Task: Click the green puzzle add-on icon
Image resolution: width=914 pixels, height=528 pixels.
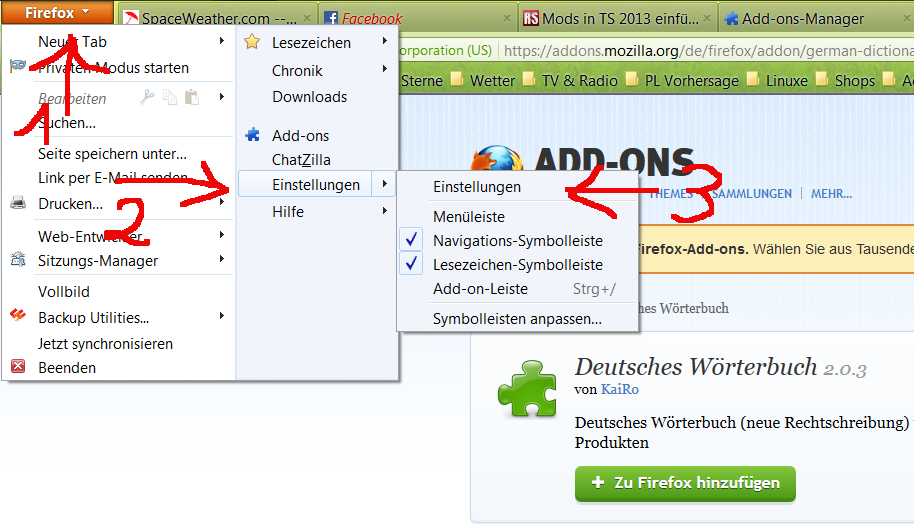Action: point(528,389)
